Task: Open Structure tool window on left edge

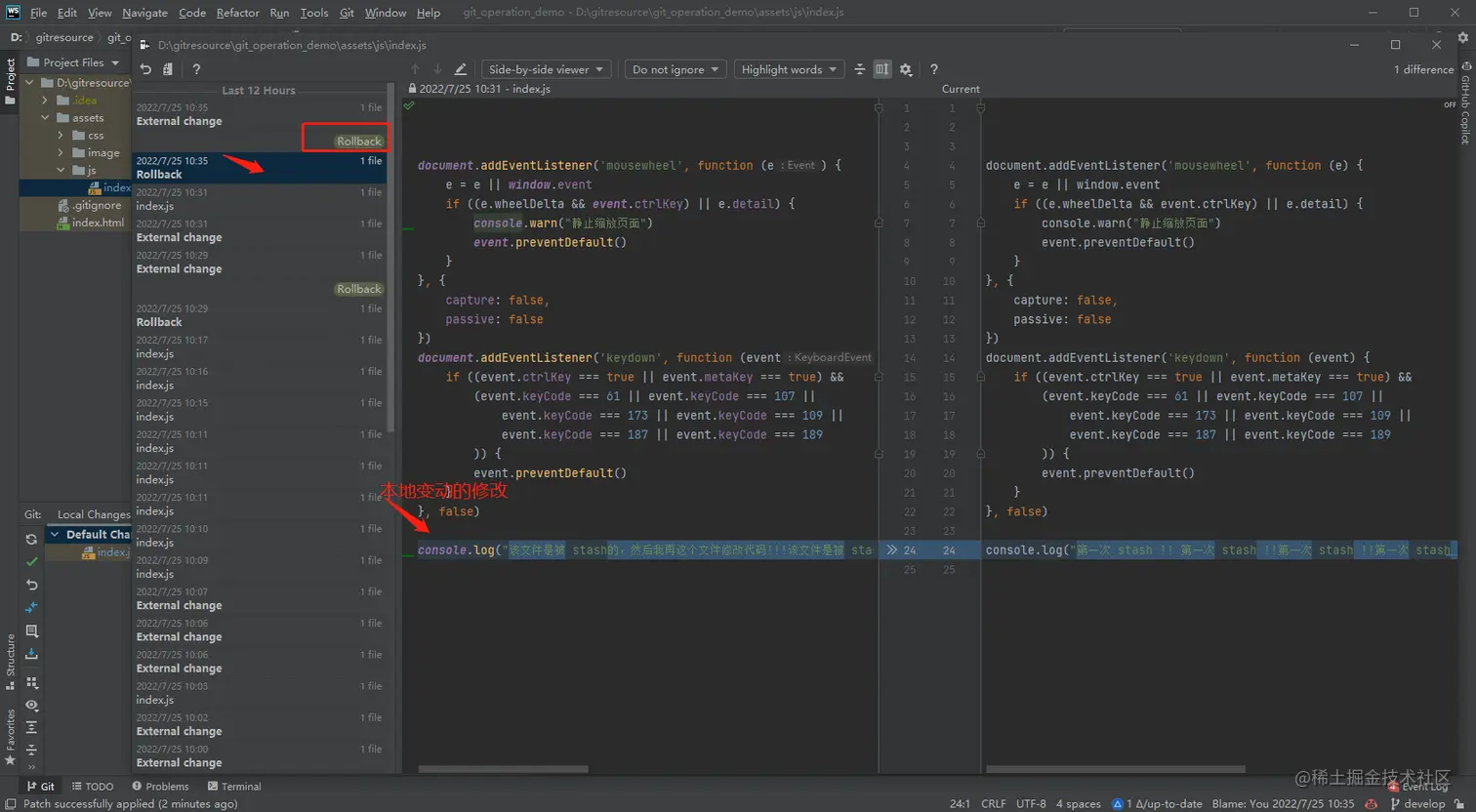Action: 11,662
